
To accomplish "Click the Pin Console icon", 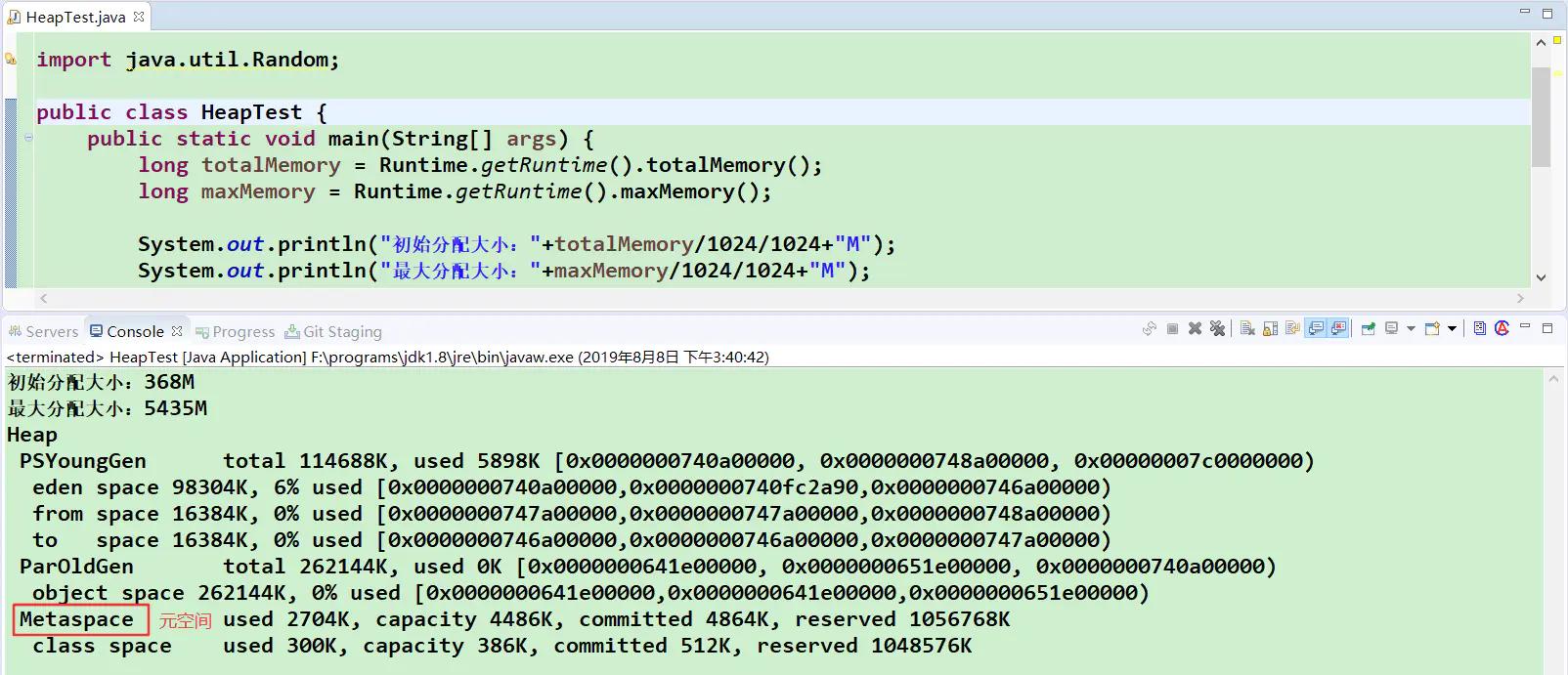I will (1368, 329).
